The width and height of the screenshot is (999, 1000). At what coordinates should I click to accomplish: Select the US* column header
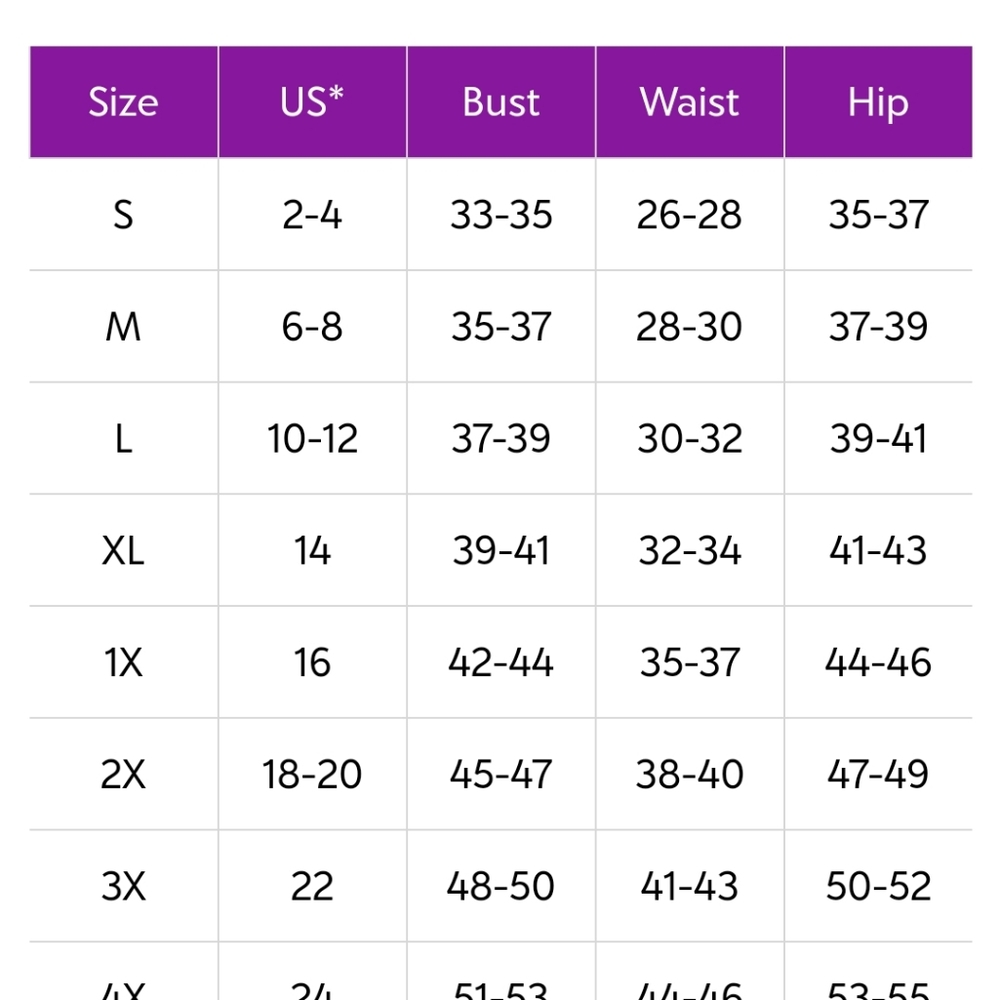coord(312,102)
